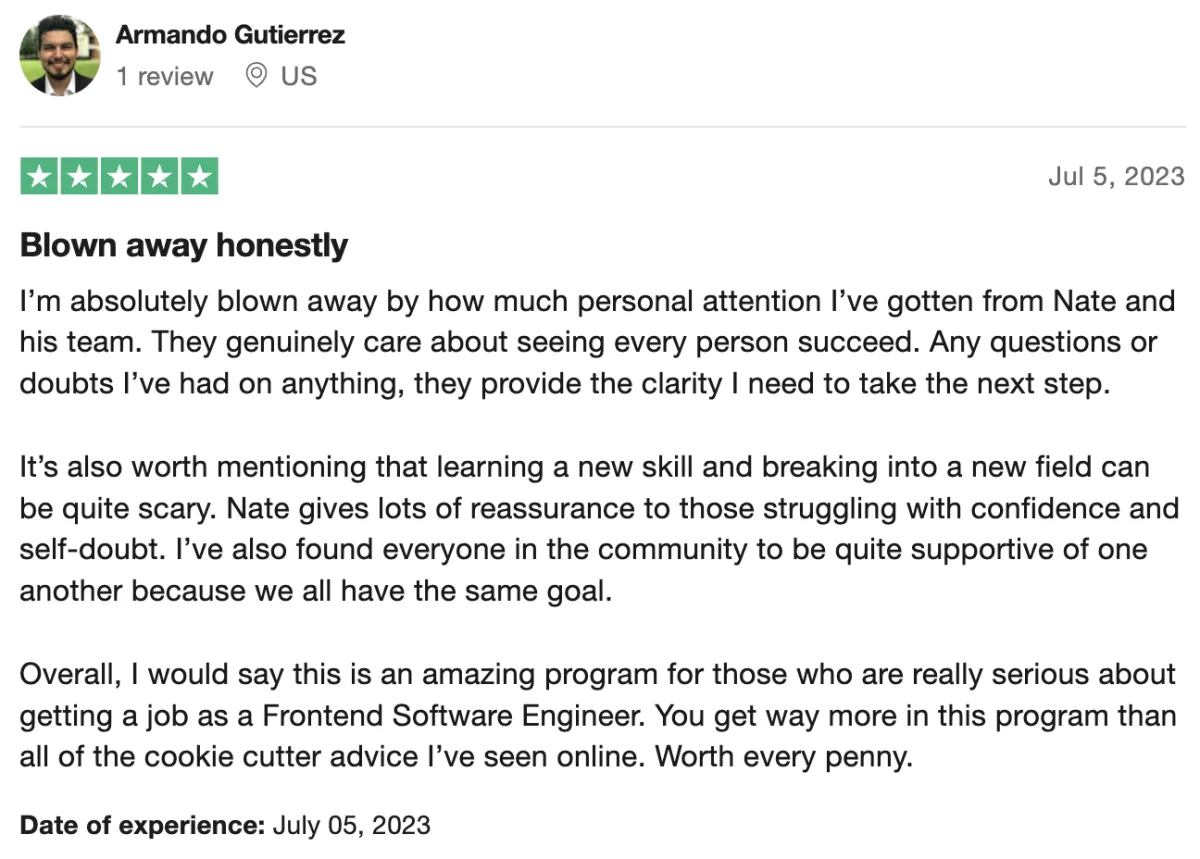Click the 'Jul 5, 2023' review date
Viewport: 1200px width, 859px height.
pyautogui.click(x=1116, y=177)
